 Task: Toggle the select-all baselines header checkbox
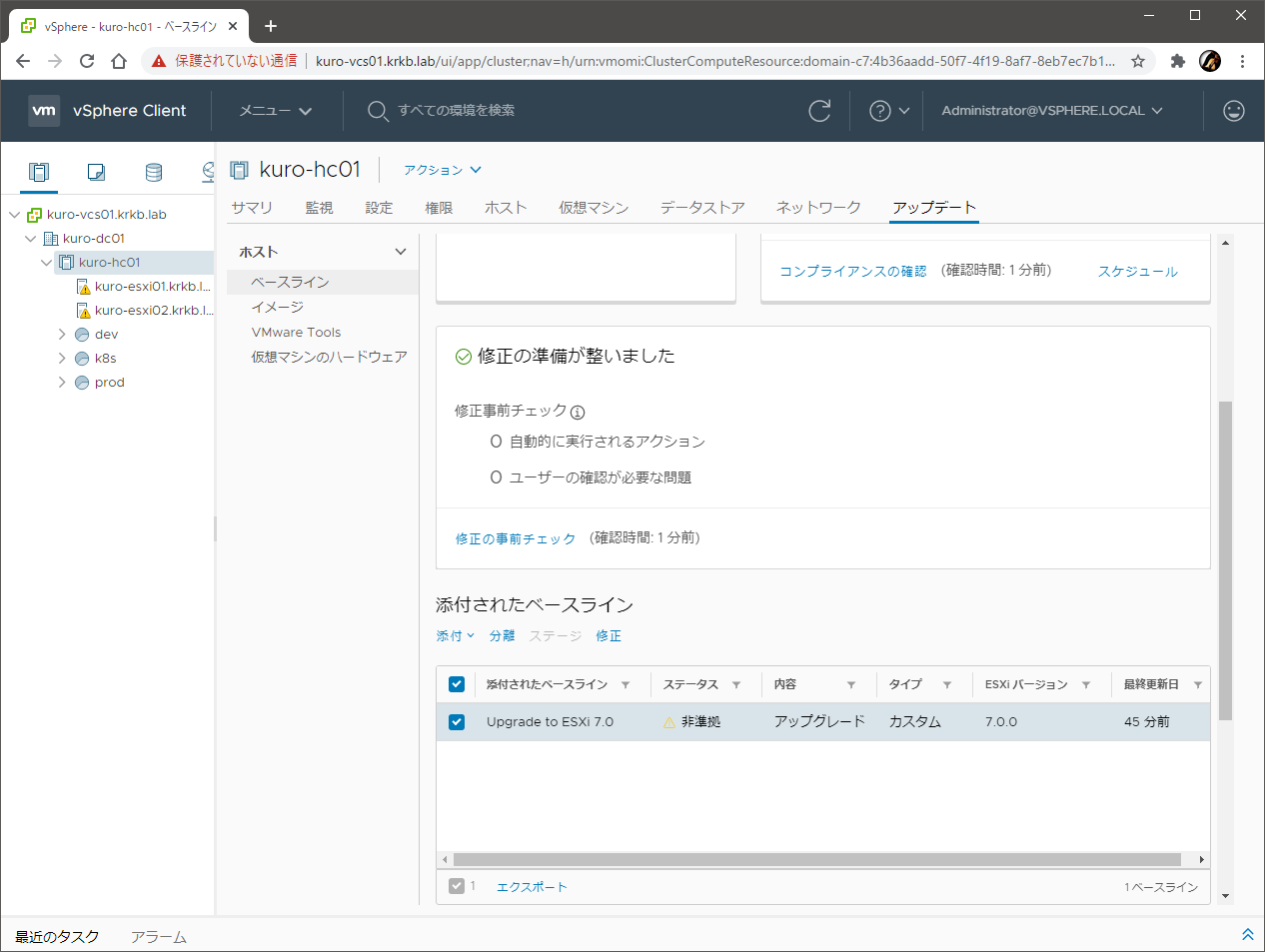point(457,684)
